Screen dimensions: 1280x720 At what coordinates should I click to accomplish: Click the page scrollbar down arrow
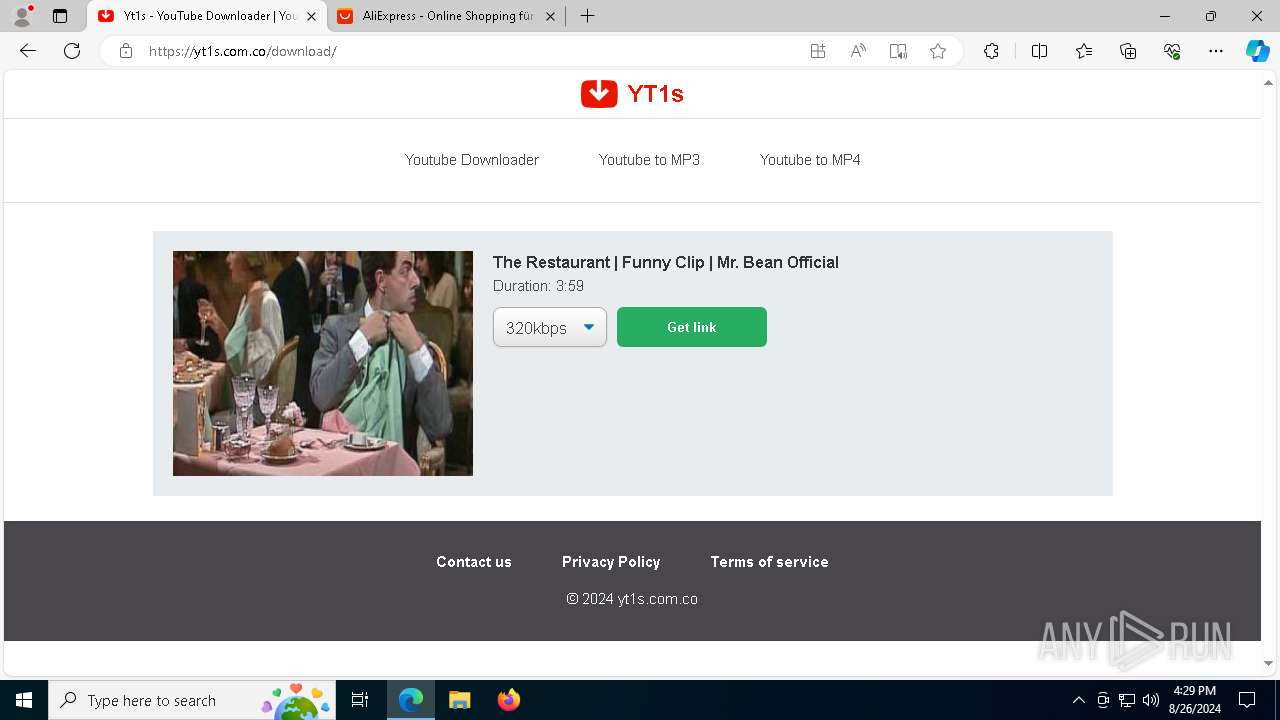(x=1269, y=663)
